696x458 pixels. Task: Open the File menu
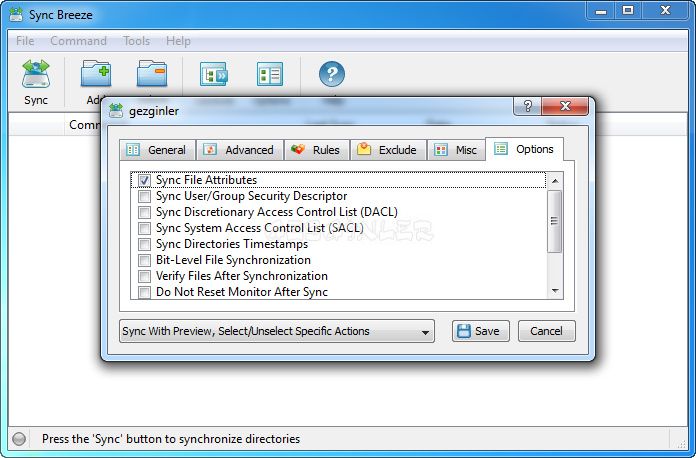[x=25, y=41]
